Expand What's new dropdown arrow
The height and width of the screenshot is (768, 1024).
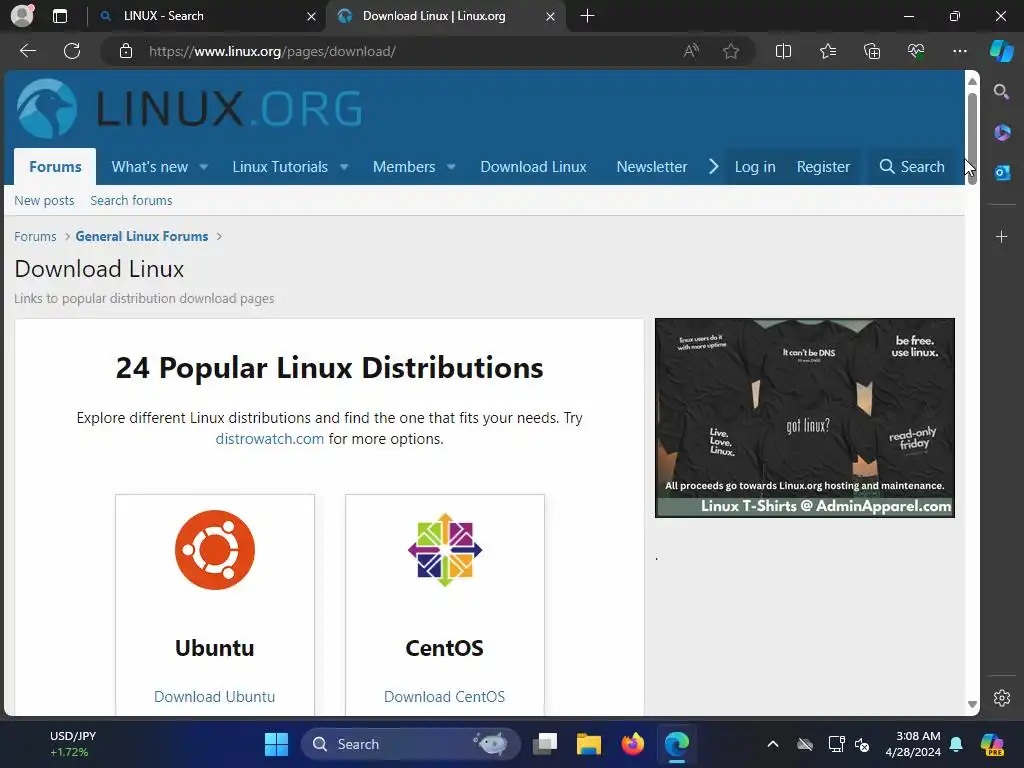(x=204, y=167)
